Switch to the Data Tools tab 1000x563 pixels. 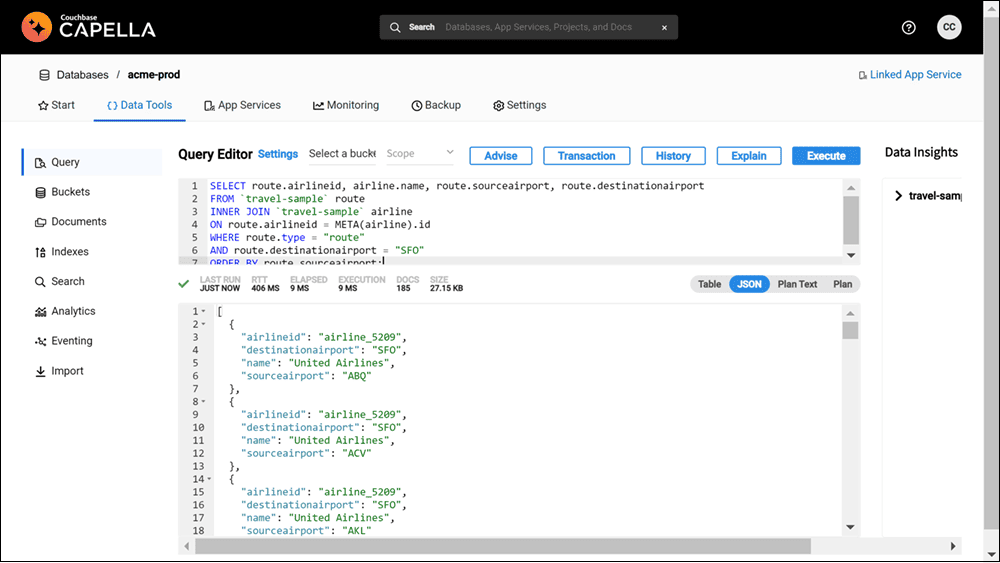point(140,105)
